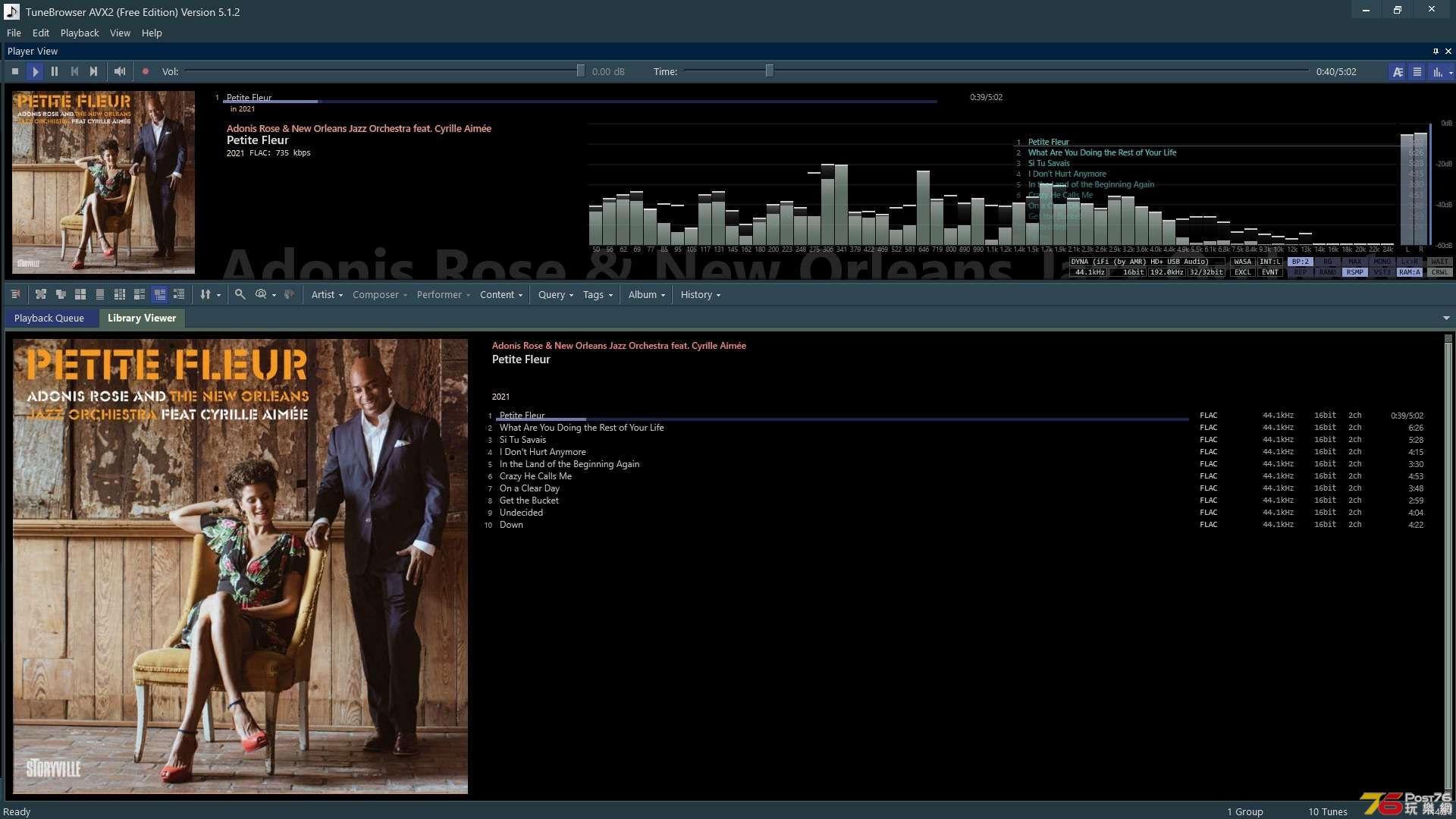Select the Library Viewer tab
Viewport: 1456px width, 819px height.
(x=142, y=318)
